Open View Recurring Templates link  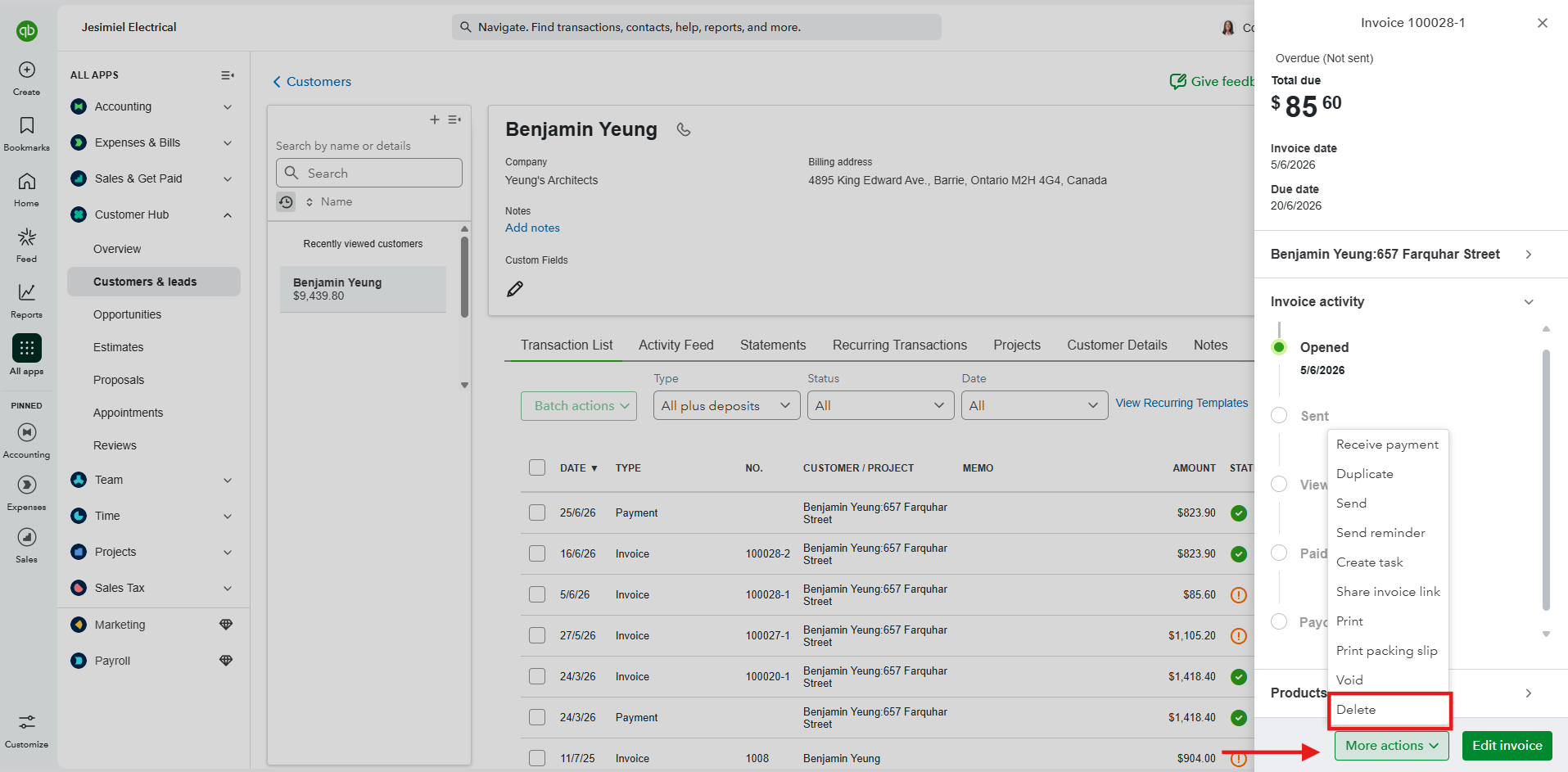click(x=1182, y=403)
